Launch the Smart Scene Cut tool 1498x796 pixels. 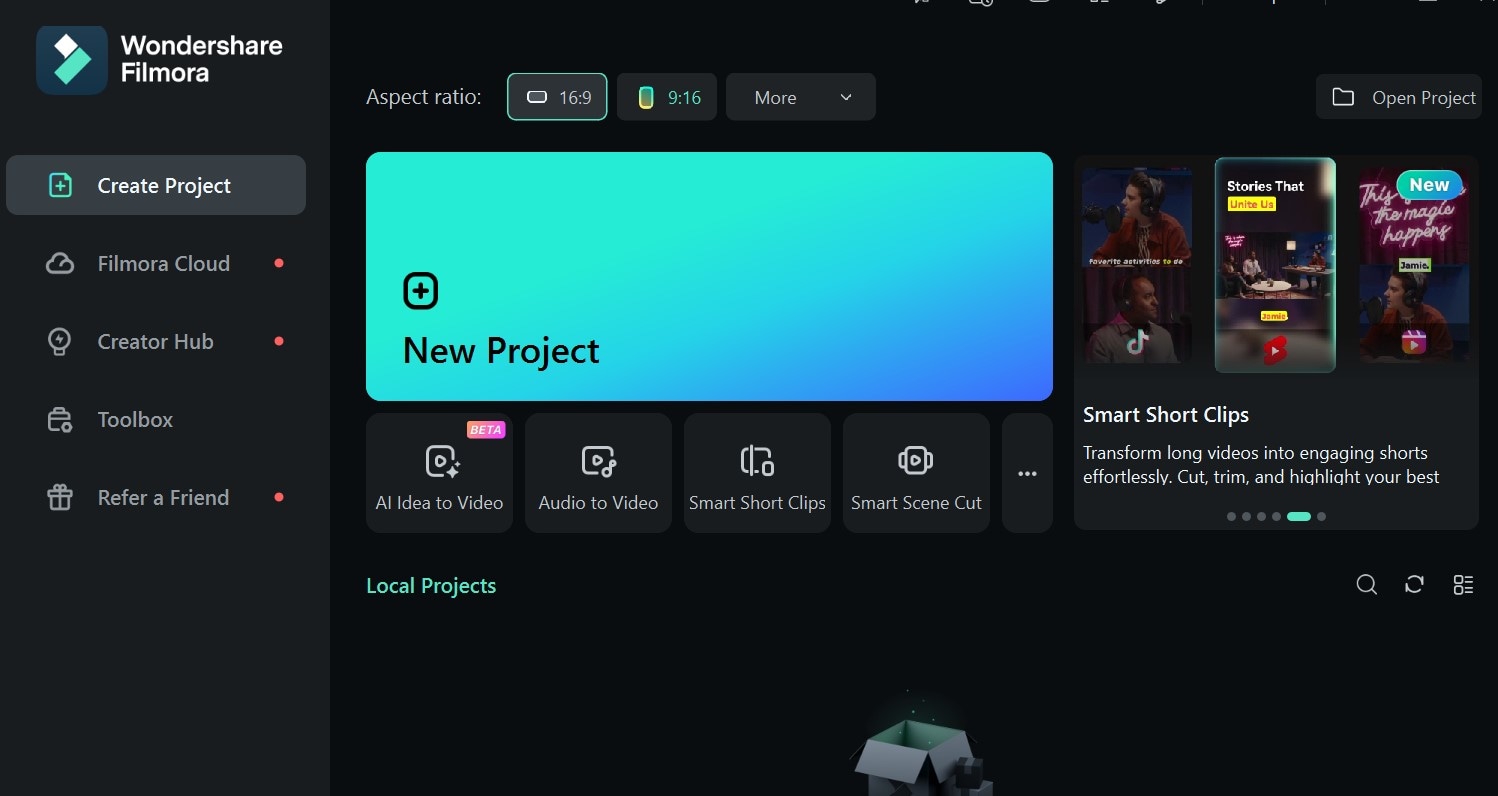[916, 473]
